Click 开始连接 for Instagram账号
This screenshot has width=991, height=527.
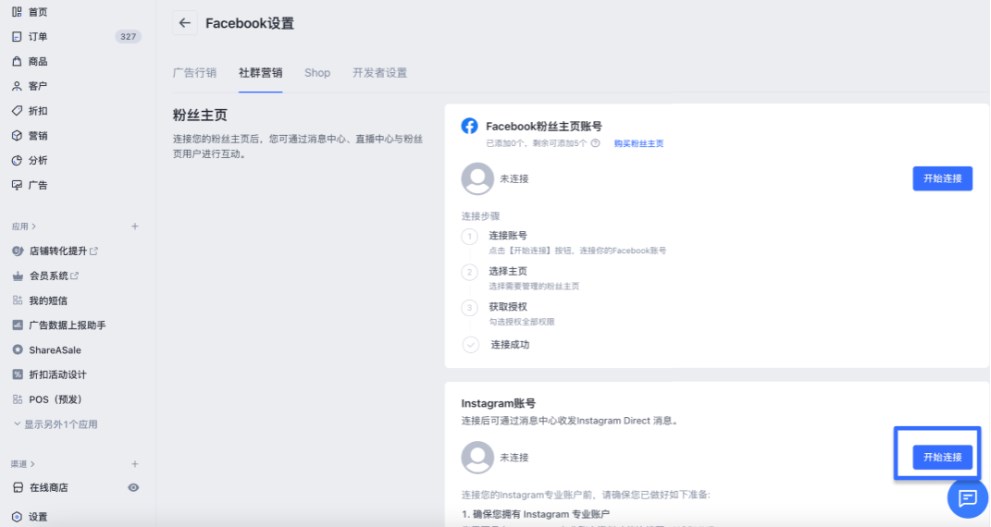(942, 457)
